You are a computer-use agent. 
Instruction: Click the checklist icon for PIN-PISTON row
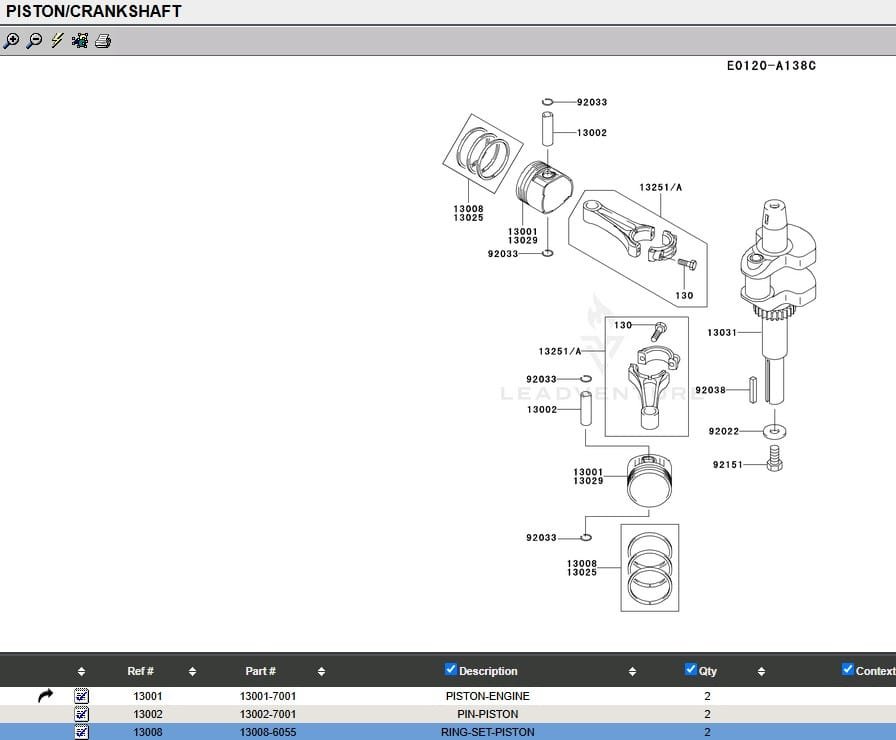coord(82,714)
